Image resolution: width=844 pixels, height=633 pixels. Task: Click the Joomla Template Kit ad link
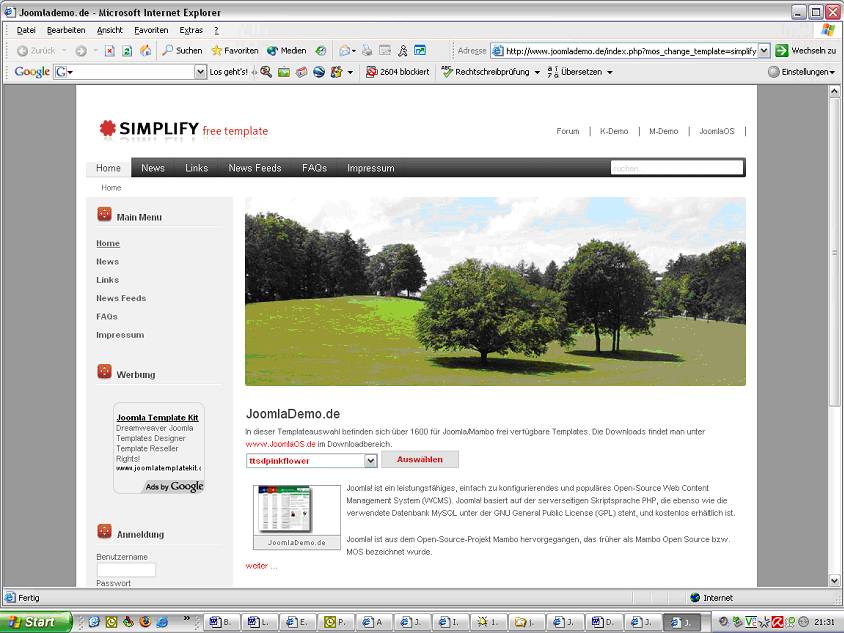pos(157,418)
